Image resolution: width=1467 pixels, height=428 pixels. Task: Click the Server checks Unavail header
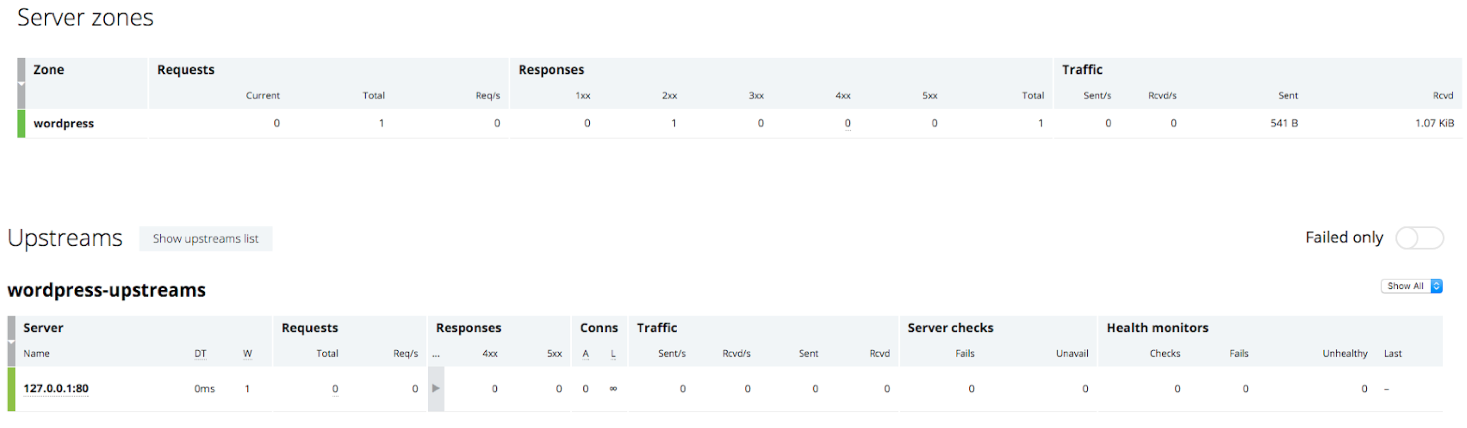(x=1072, y=354)
